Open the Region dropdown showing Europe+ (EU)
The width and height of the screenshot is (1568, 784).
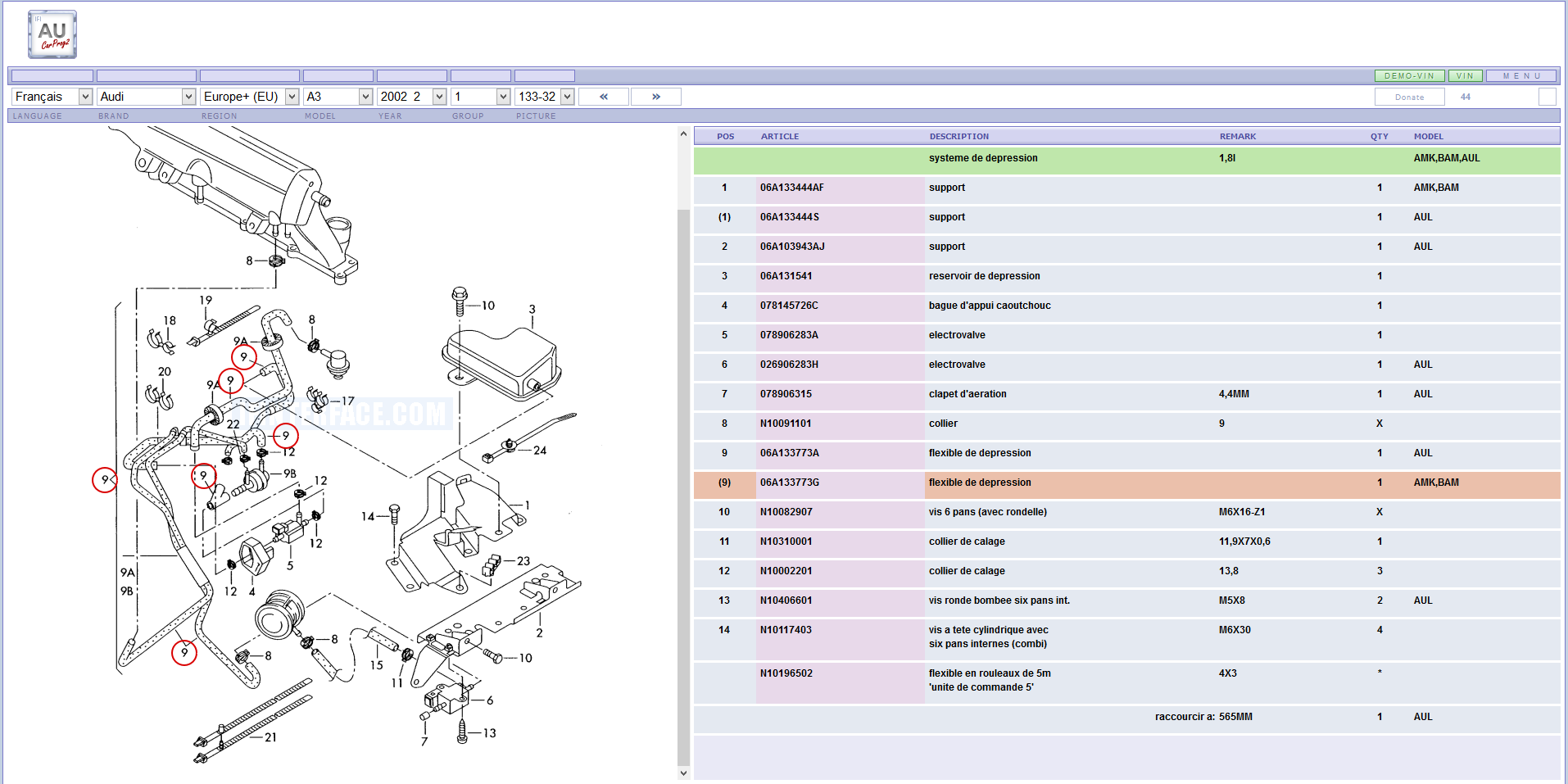point(249,97)
